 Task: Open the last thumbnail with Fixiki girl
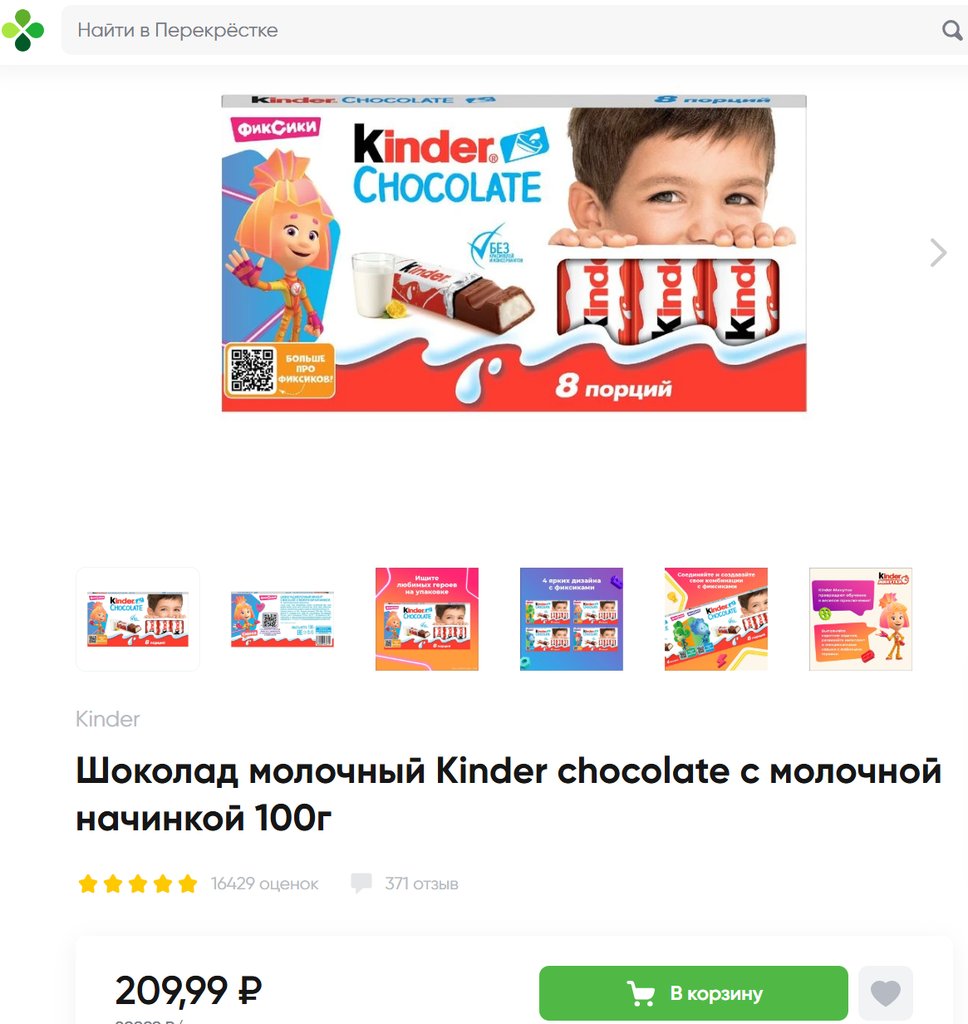(x=861, y=619)
